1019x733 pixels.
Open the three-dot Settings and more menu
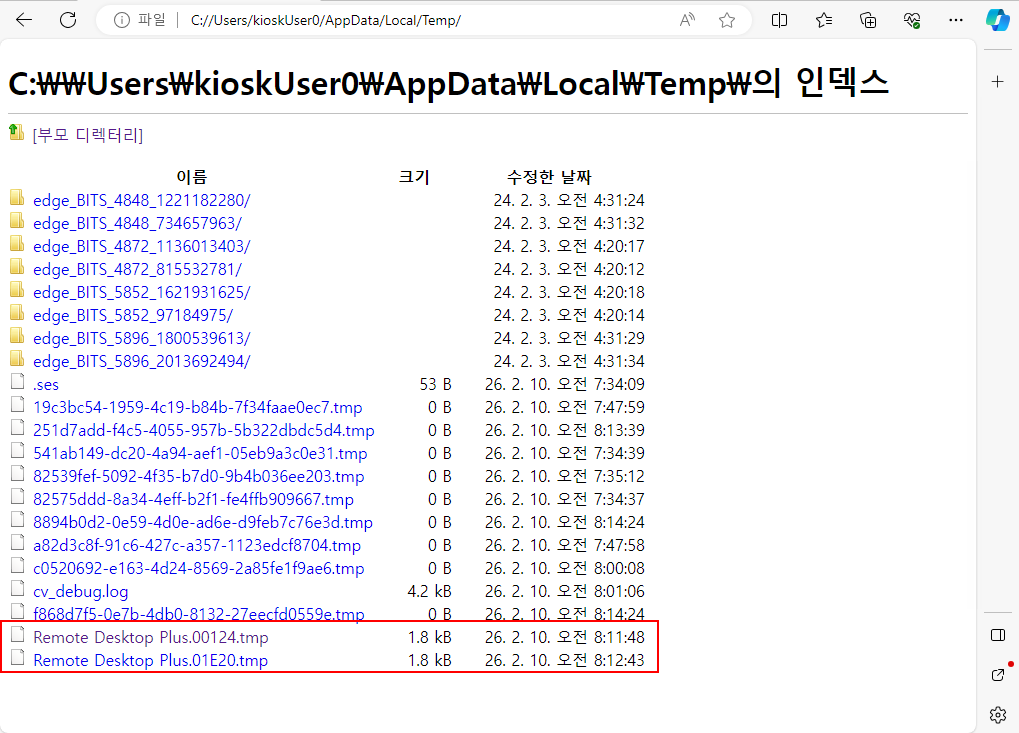[x=955, y=20]
